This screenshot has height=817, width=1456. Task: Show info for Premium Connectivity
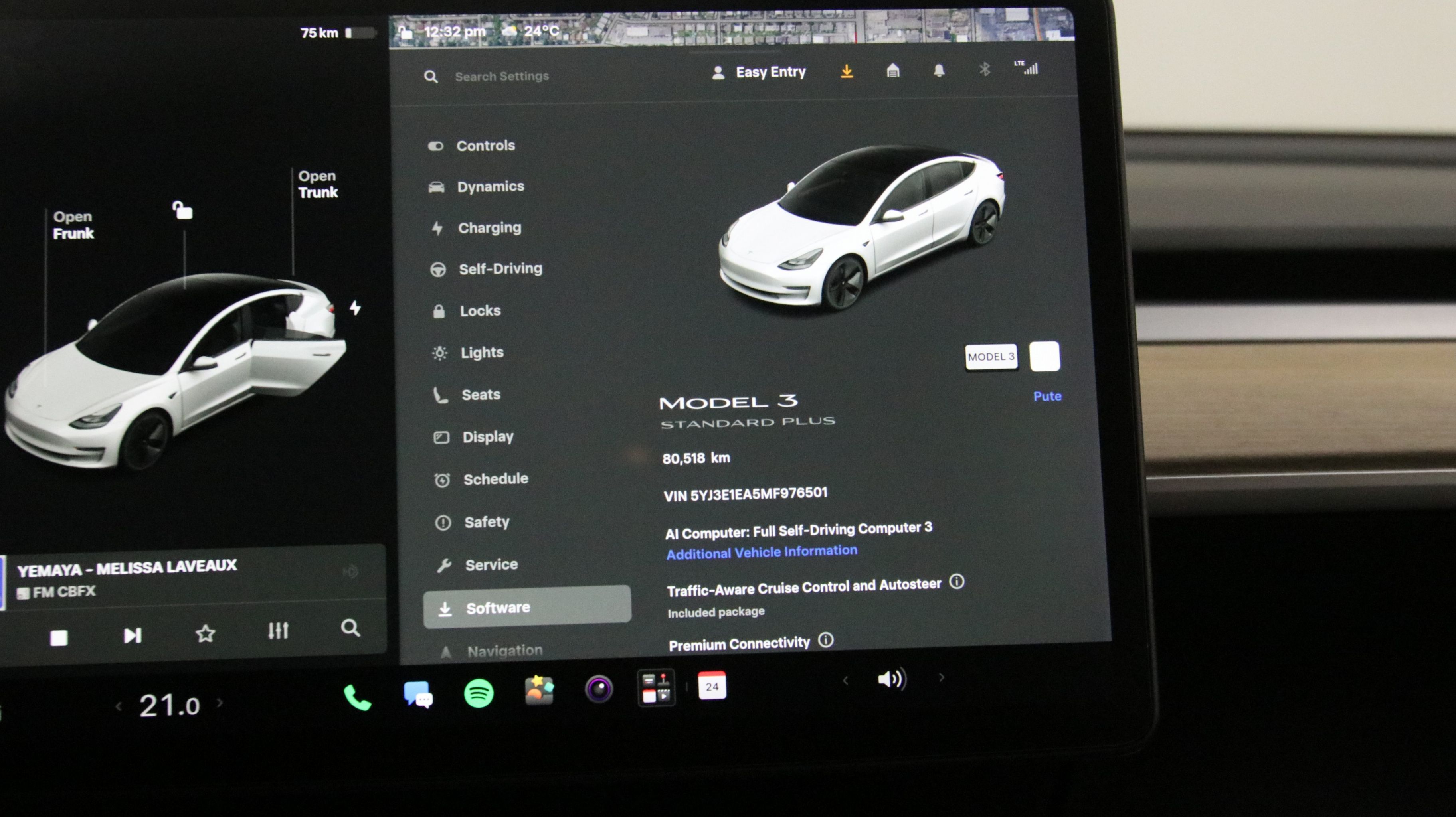[826, 640]
